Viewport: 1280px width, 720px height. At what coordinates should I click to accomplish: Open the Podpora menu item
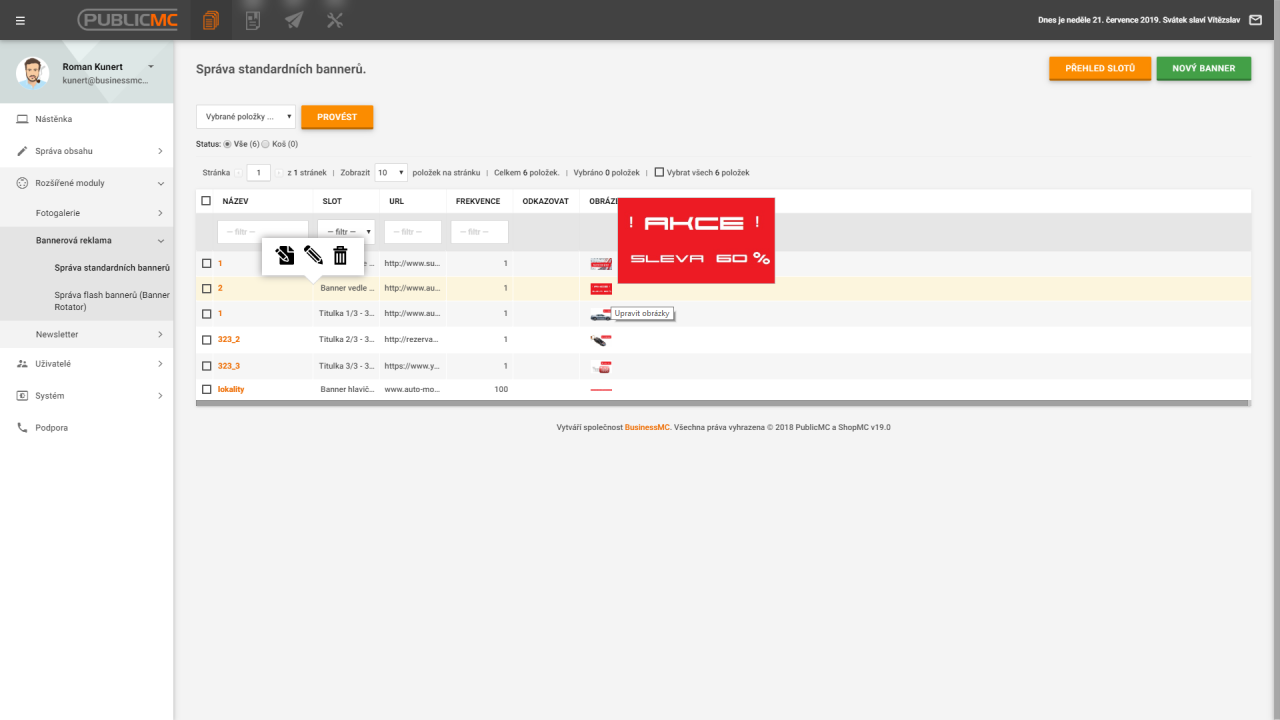pos(51,427)
